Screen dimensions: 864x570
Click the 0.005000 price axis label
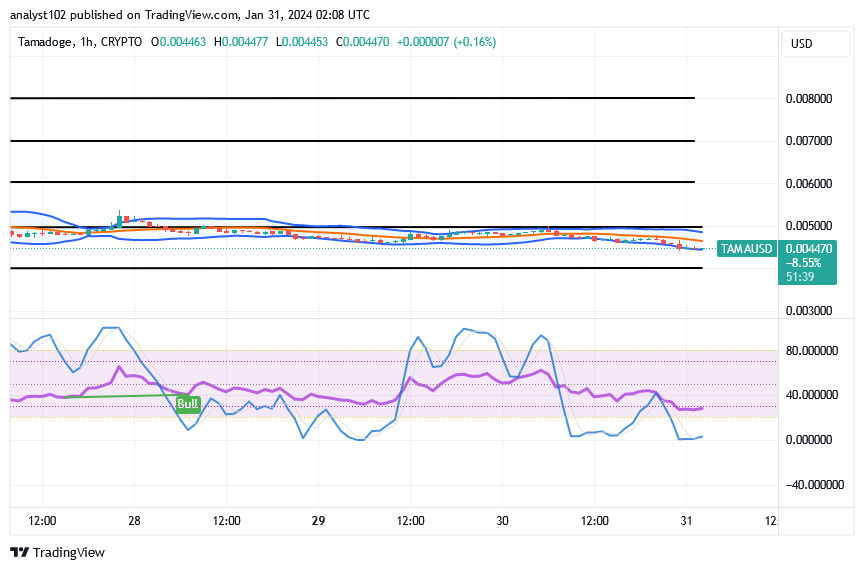point(809,225)
